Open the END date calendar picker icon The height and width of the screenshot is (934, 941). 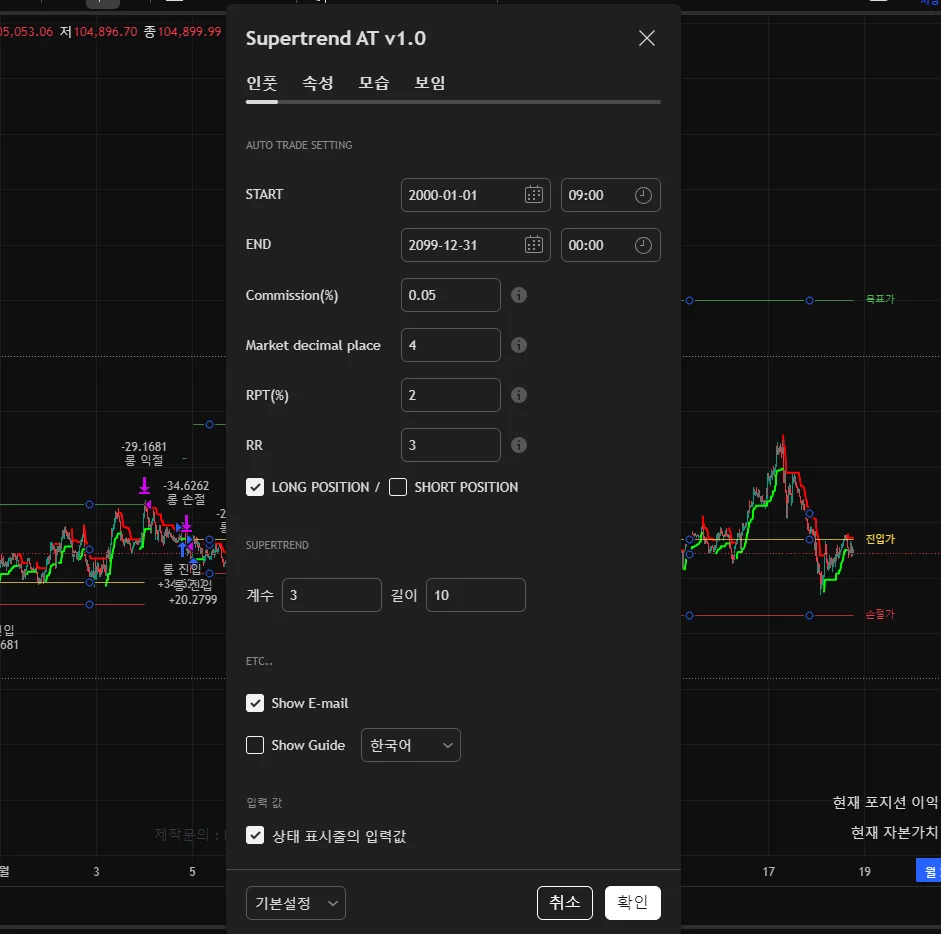tap(534, 245)
